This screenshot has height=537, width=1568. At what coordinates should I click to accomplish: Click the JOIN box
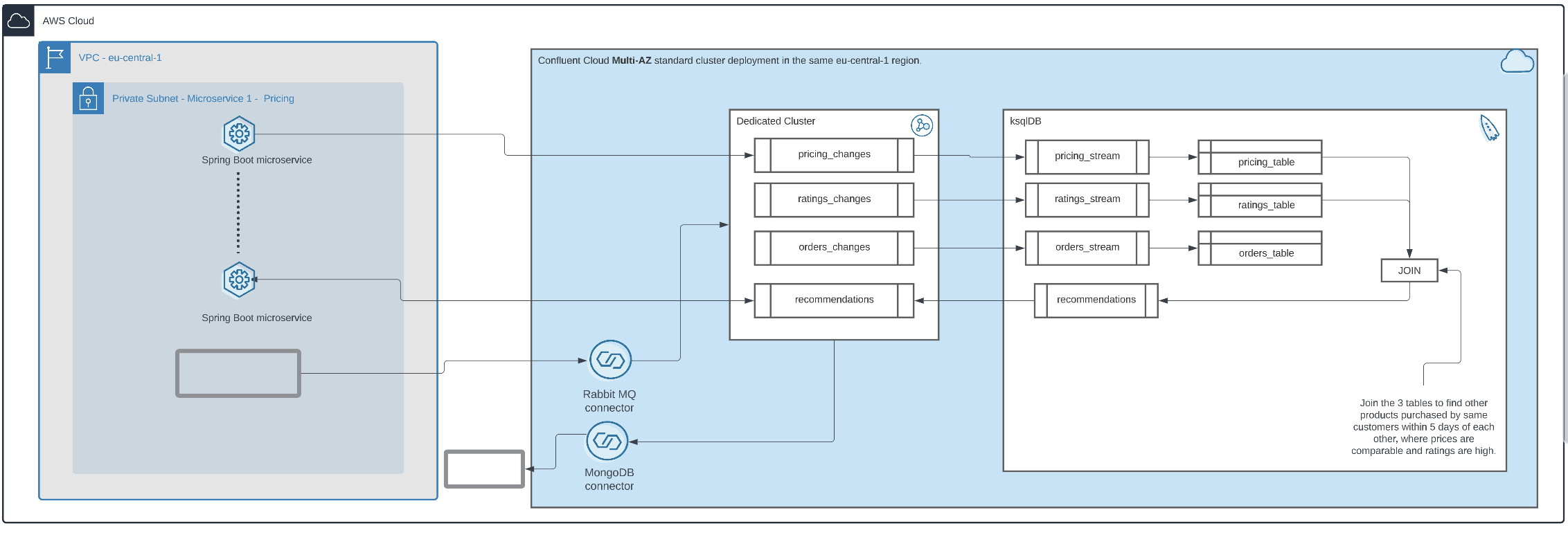point(1409,271)
